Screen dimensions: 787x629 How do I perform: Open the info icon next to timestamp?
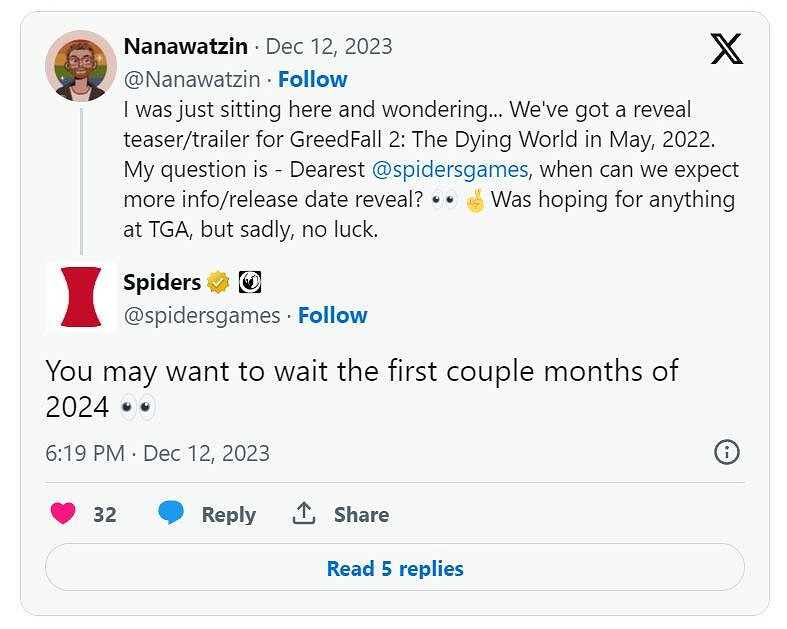point(726,452)
